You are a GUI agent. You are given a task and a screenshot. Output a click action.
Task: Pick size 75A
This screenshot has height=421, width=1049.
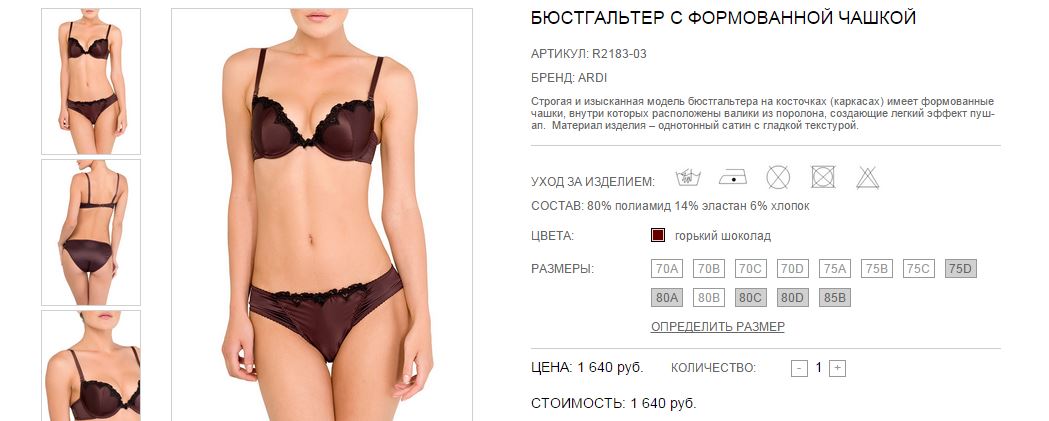pos(835,269)
